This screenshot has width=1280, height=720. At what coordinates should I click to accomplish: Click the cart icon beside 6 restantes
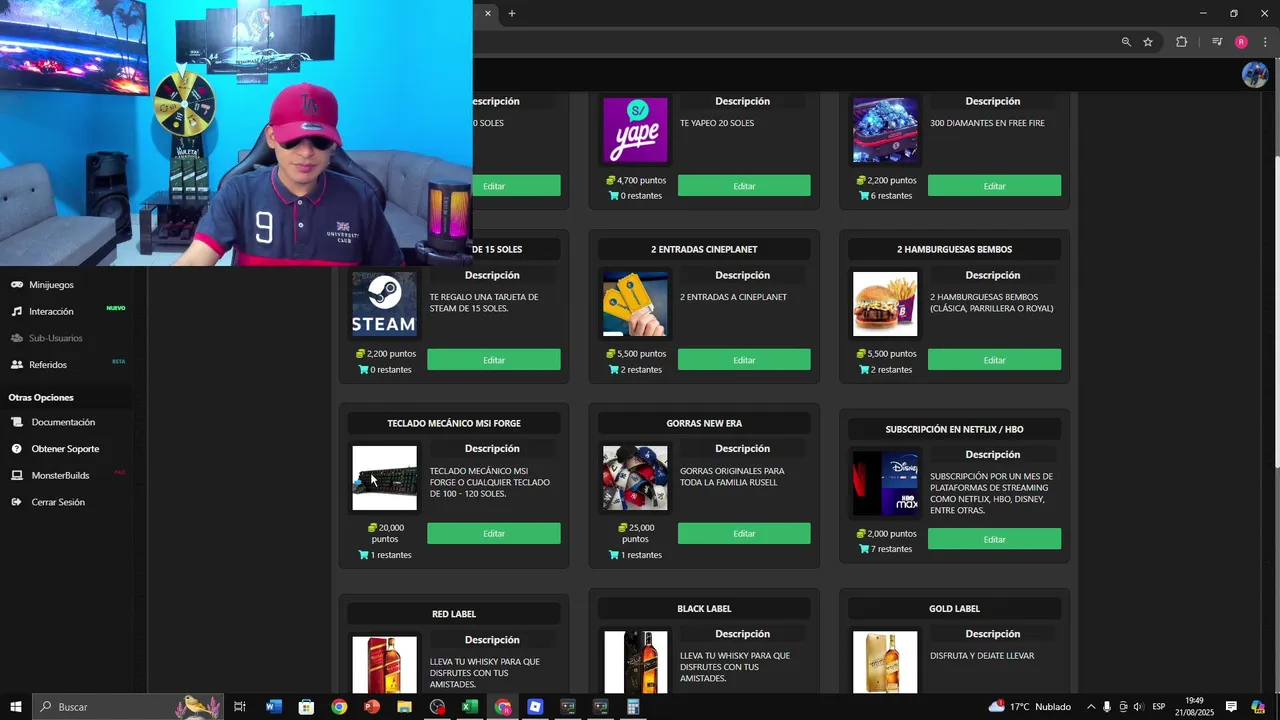[863, 196]
